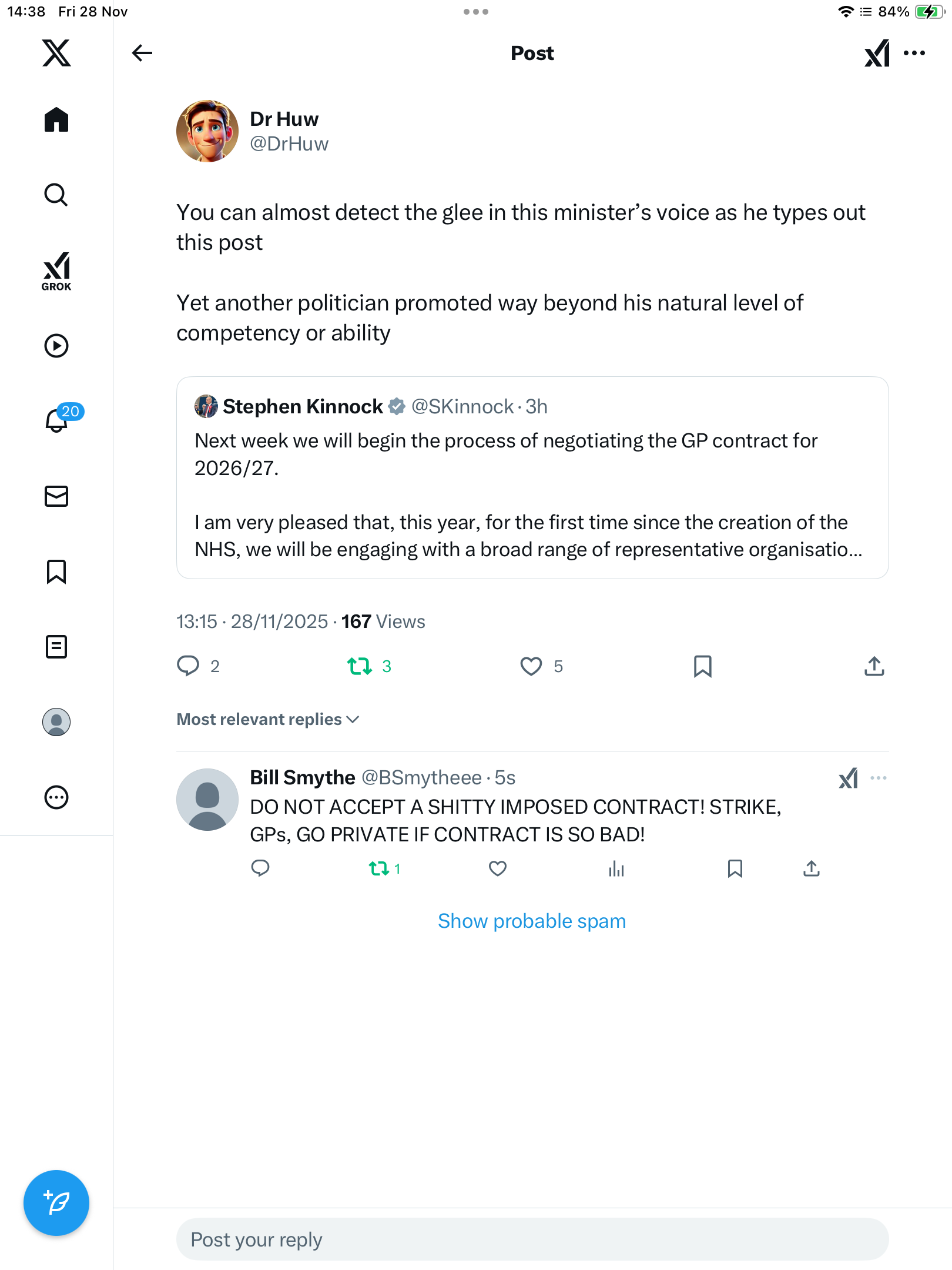Open Bookmarks in the left sidebar
952x1270 pixels.
pyautogui.click(x=56, y=571)
